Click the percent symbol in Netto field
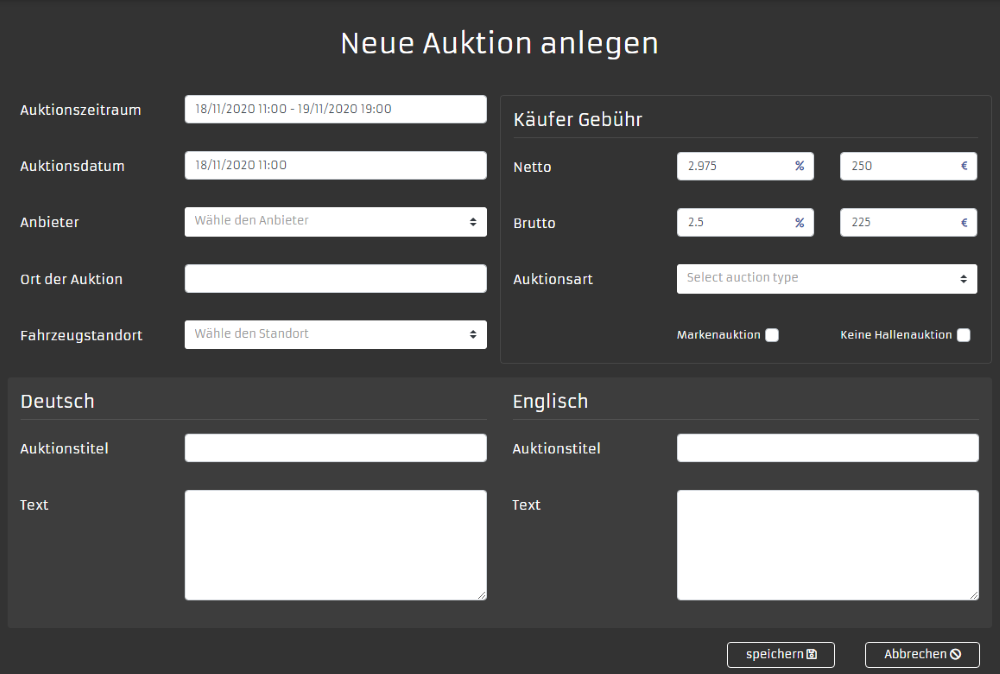The height and width of the screenshot is (674, 1000). tap(799, 167)
